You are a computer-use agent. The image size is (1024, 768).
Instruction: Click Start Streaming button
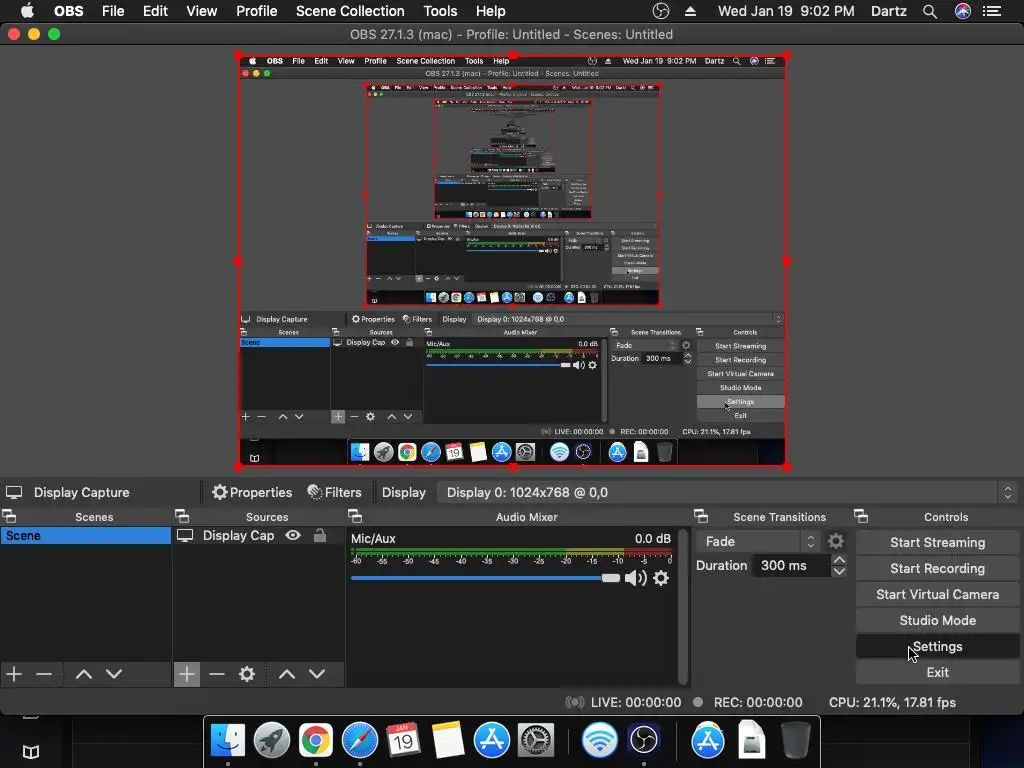click(x=937, y=542)
